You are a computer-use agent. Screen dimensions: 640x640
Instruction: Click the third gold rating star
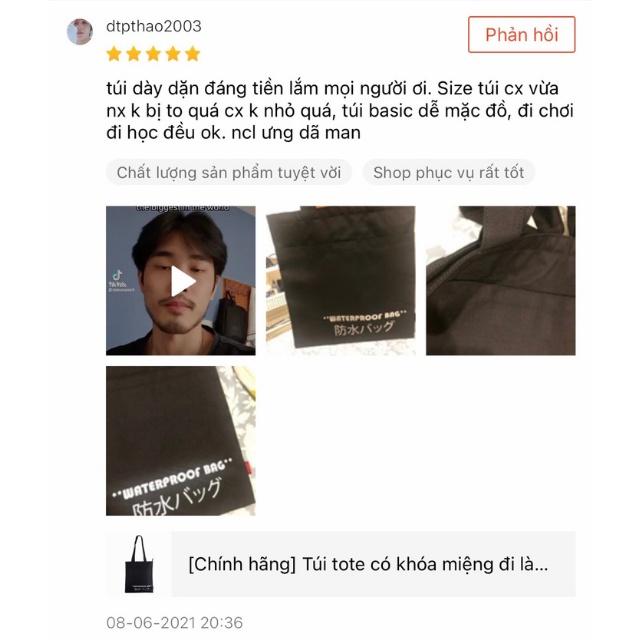click(x=153, y=54)
